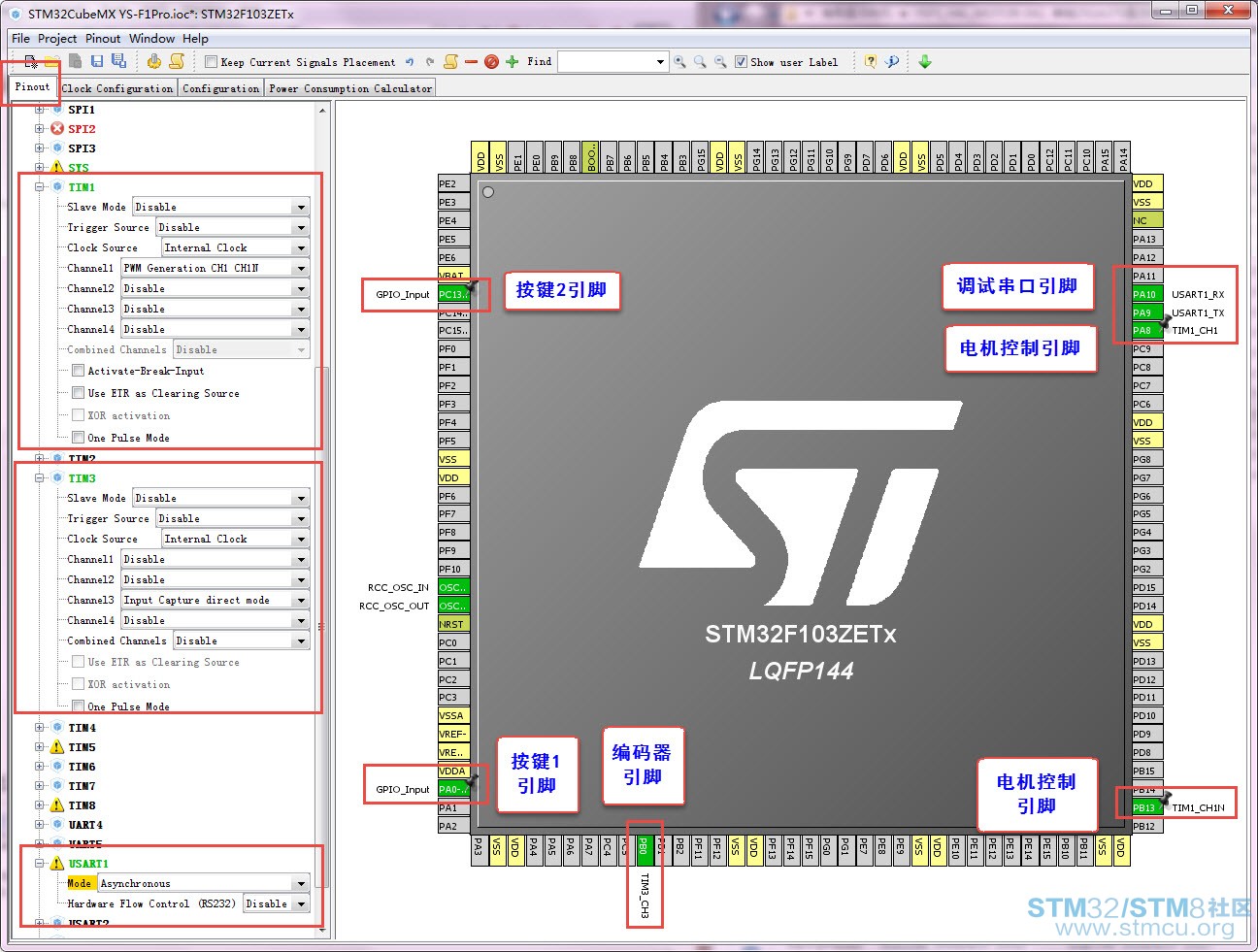1258x952 pixels.
Task: Click the yellow scroll icon beside Redo
Action: (x=450, y=61)
